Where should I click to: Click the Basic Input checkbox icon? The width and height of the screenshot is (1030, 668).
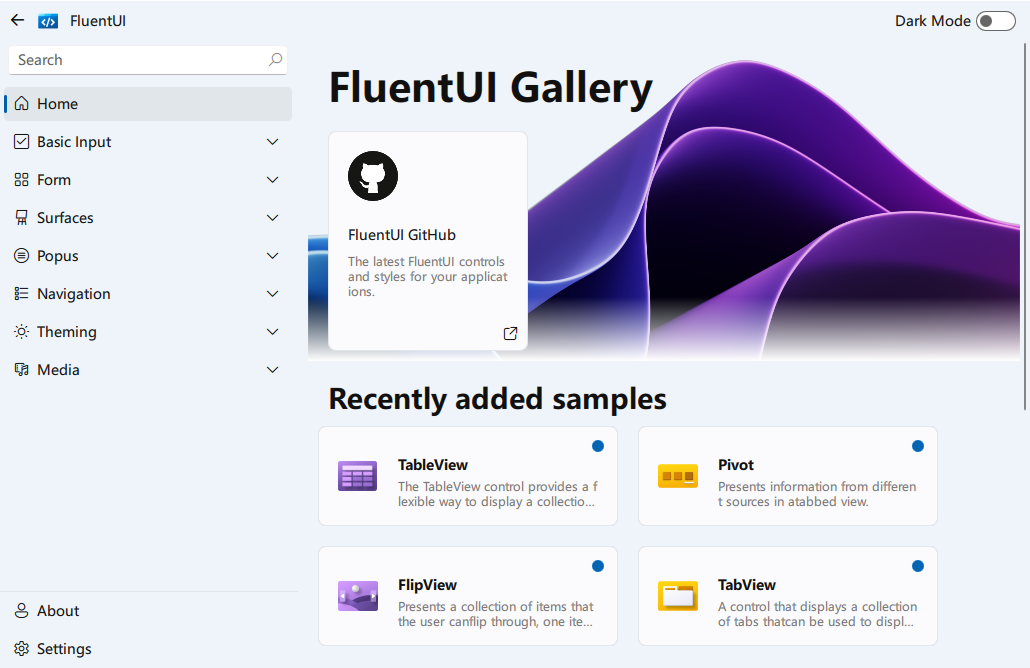point(22,142)
